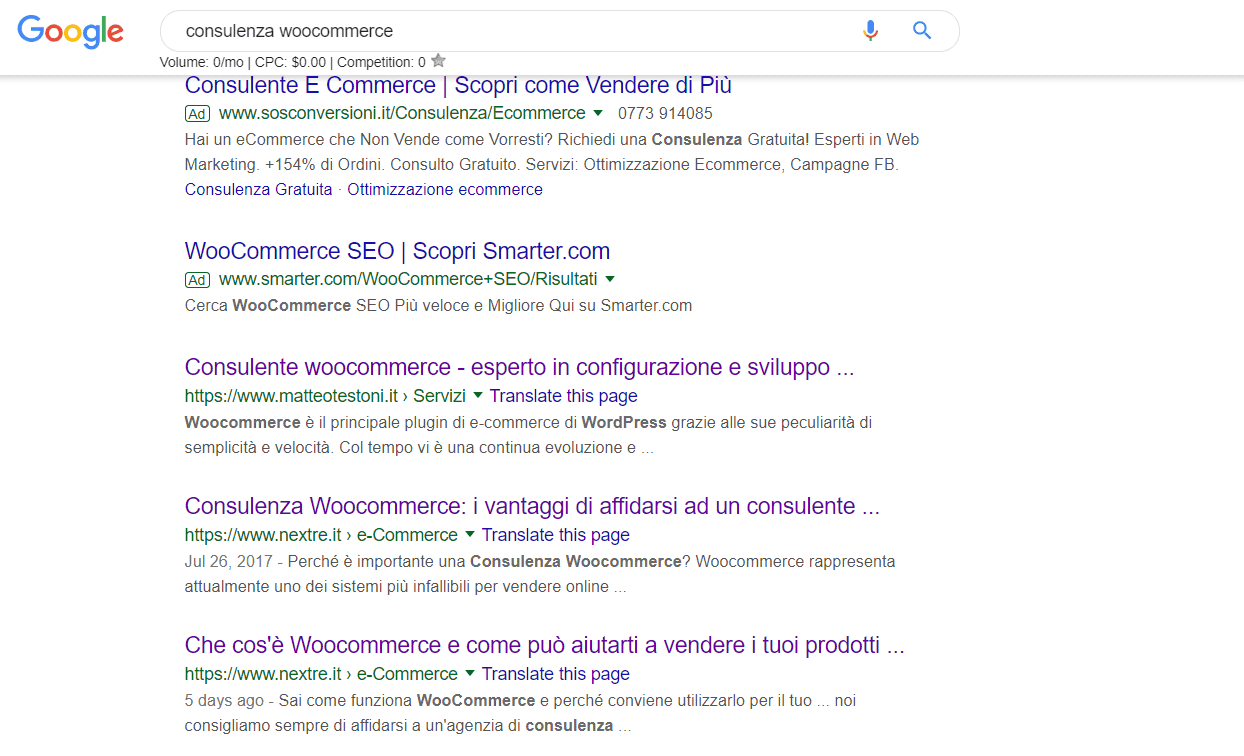Open Consulente E Commerce ad title

click(458, 85)
